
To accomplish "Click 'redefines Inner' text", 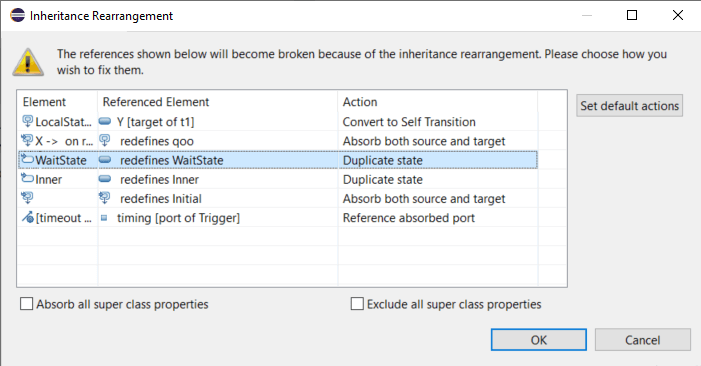I will [160, 179].
